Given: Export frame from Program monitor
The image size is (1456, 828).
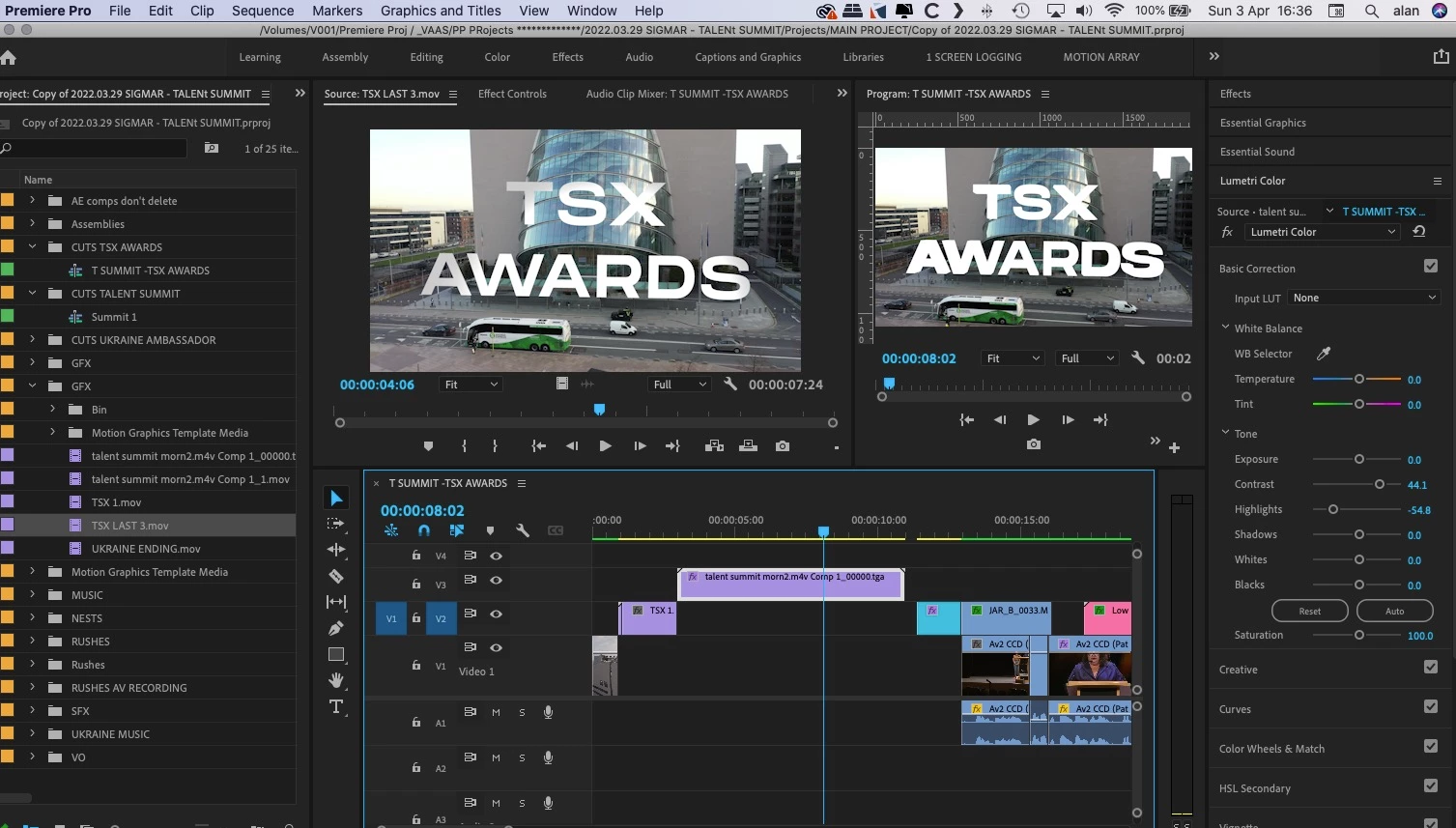Looking at the screenshot, I should 1034,444.
